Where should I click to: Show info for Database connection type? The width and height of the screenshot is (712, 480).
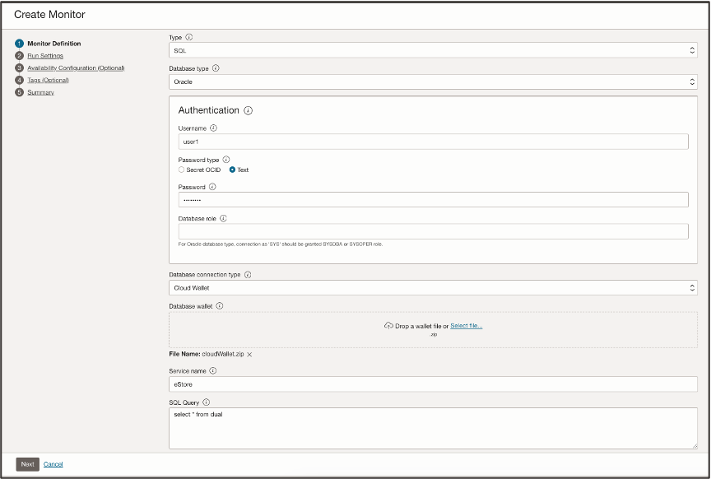(247, 274)
